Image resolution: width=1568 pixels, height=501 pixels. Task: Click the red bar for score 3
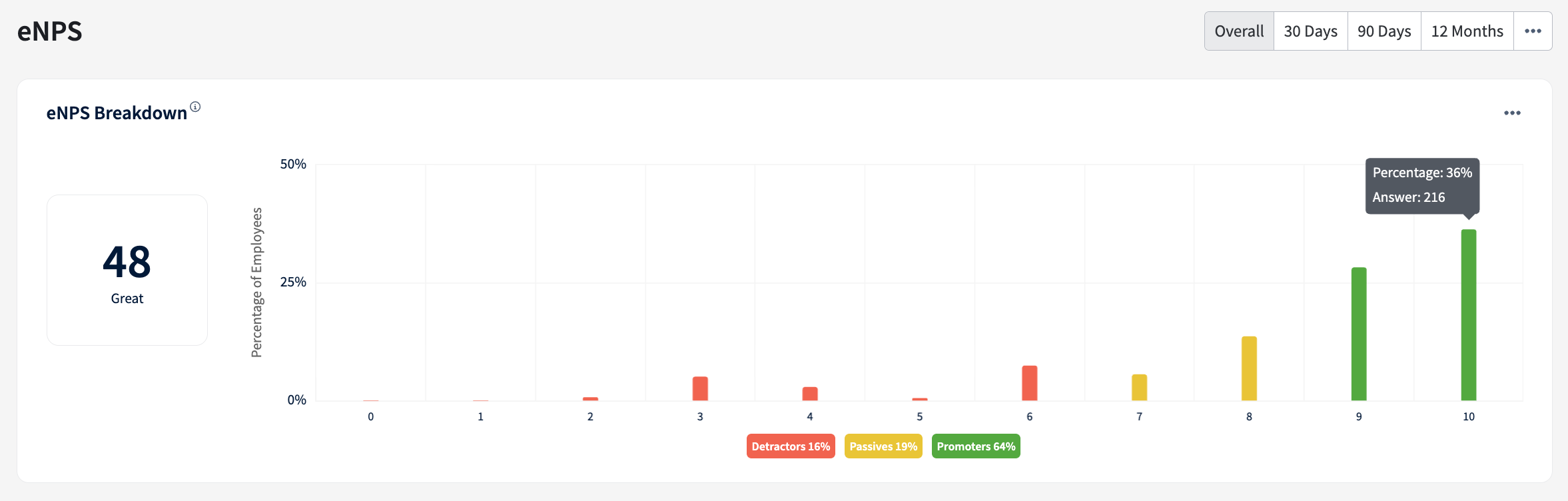click(700, 388)
